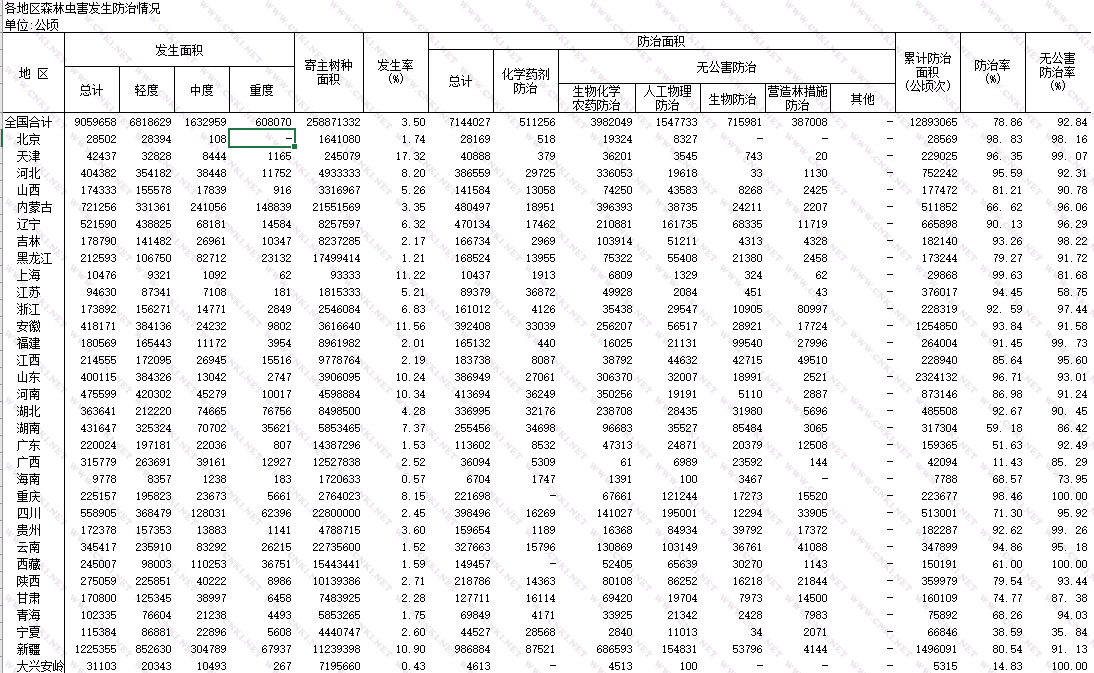This screenshot has height=673, width=1094.
Task: Select 新疆's 总计 value 1225355
Action: (x=95, y=649)
